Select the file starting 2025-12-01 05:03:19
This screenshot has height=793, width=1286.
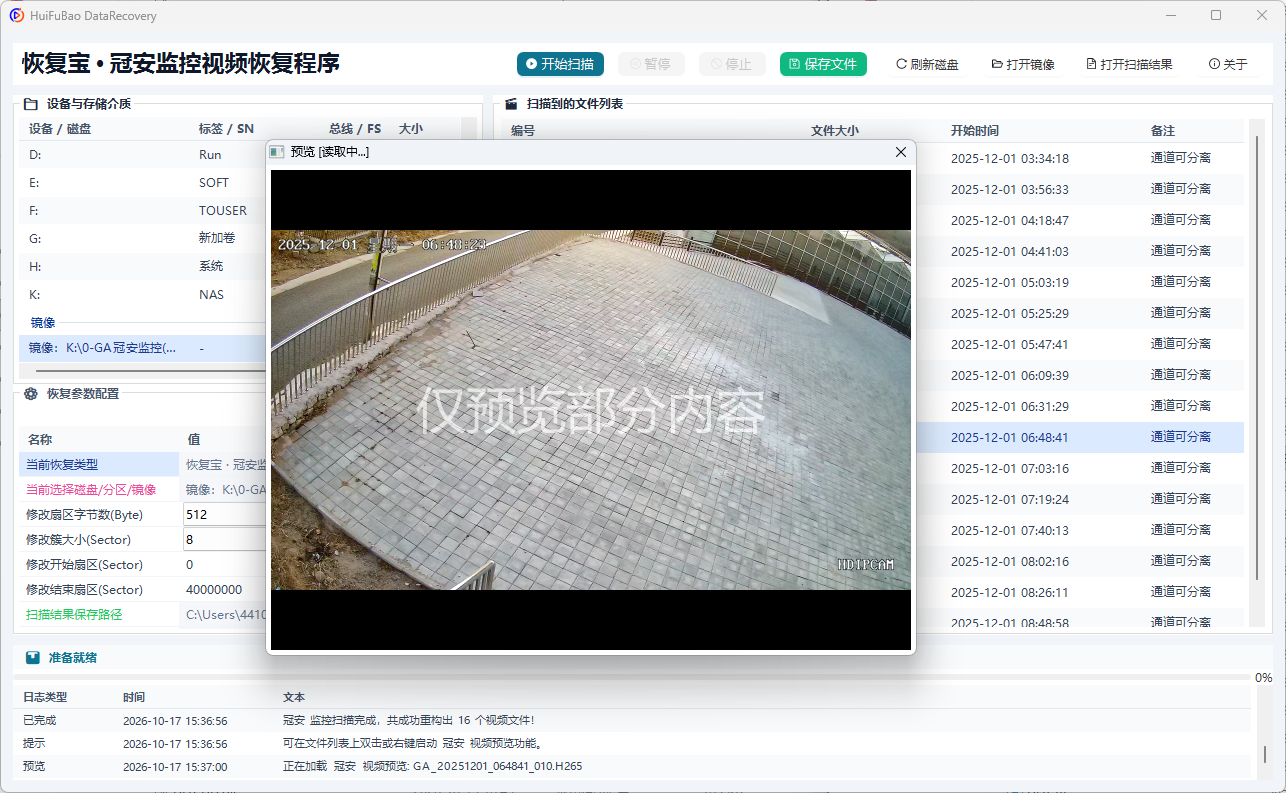click(x=1080, y=282)
